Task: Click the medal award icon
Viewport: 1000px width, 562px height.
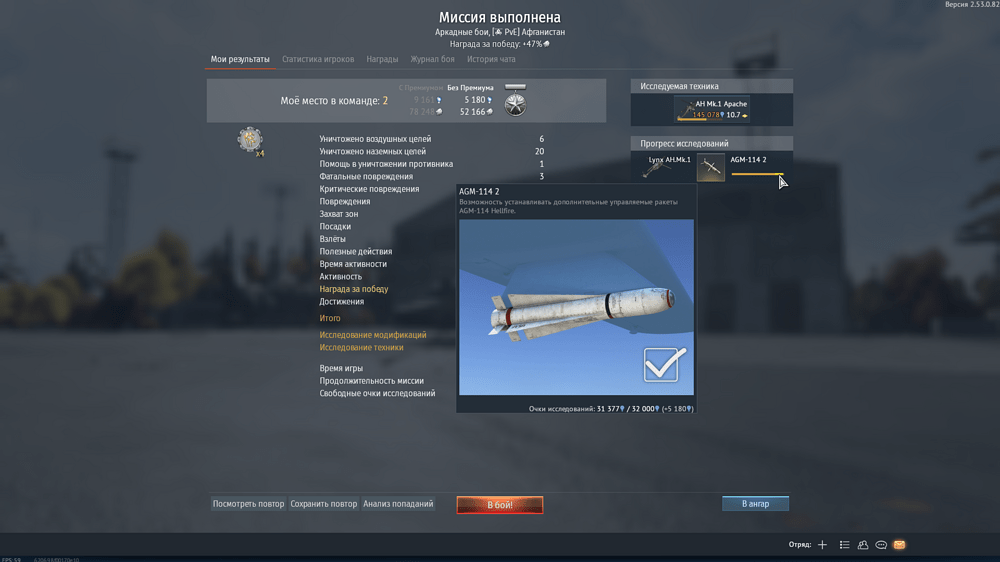Action: [x=515, y=100]
